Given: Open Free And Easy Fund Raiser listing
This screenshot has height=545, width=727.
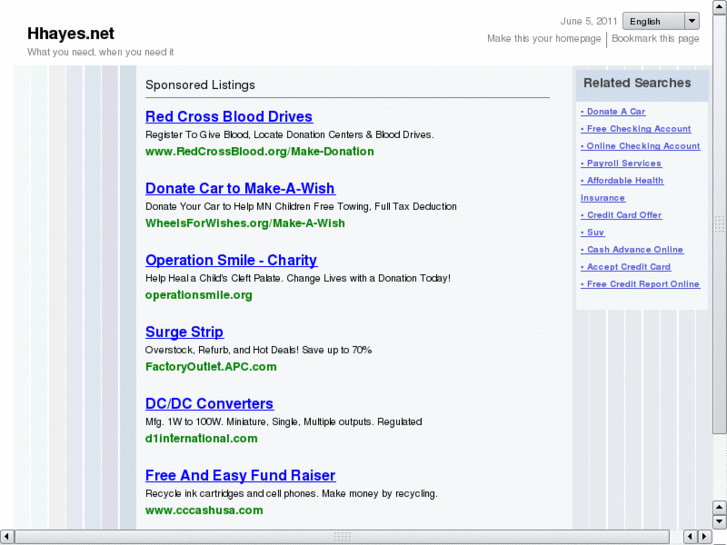Looking at the screenshot, I should [x=240, y=475].
